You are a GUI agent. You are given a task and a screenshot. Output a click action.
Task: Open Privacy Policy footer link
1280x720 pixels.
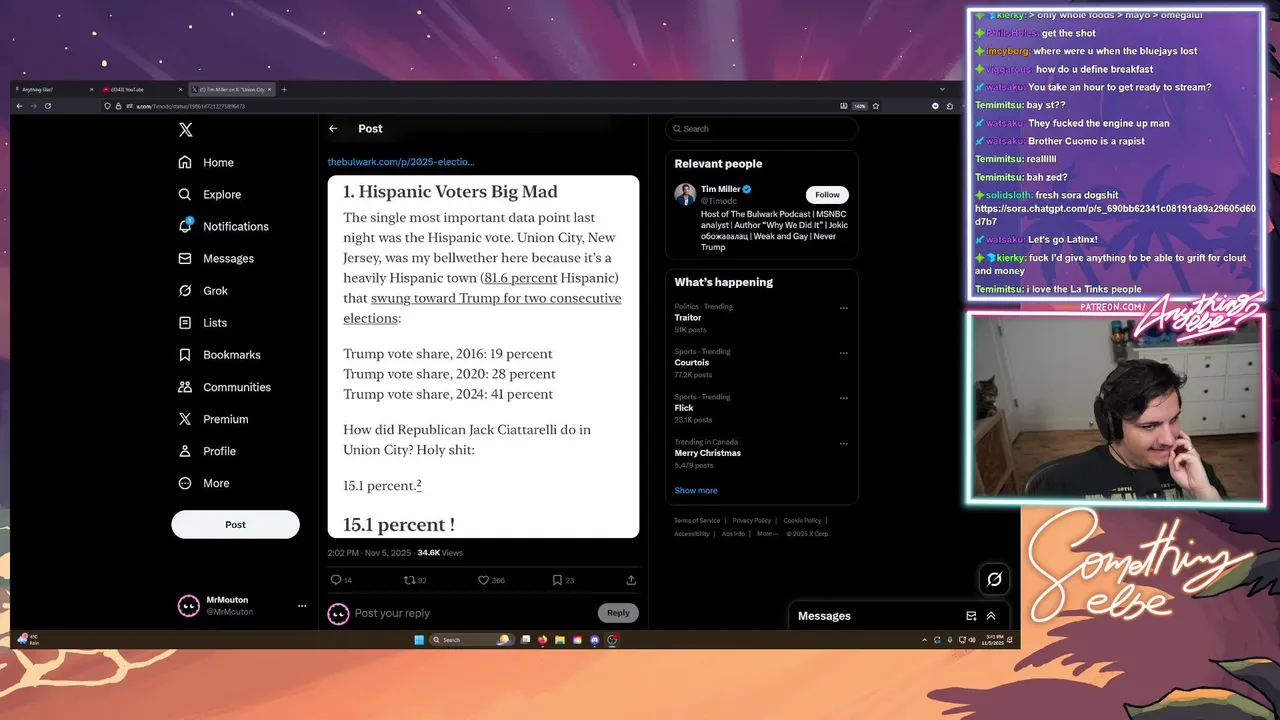(751, 520)
